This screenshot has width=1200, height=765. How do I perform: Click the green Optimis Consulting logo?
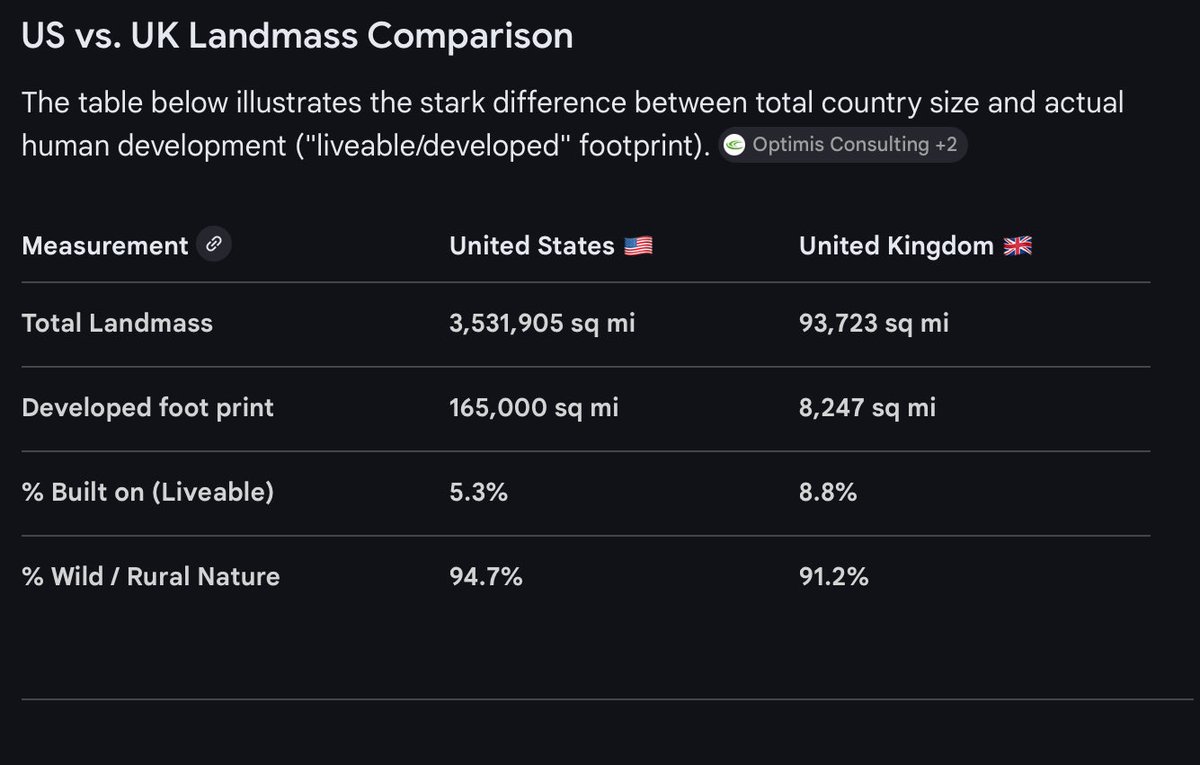pos(735,145)
